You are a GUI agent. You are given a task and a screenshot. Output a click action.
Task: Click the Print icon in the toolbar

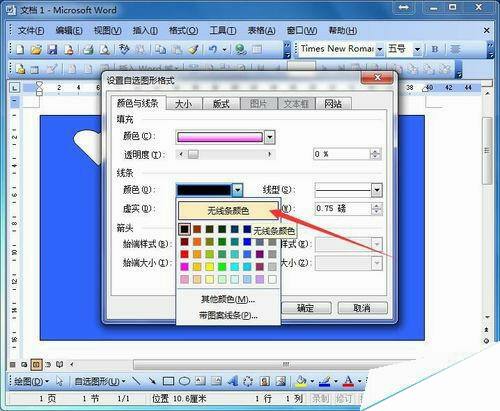pyautogui.click(x=88, y=50)
